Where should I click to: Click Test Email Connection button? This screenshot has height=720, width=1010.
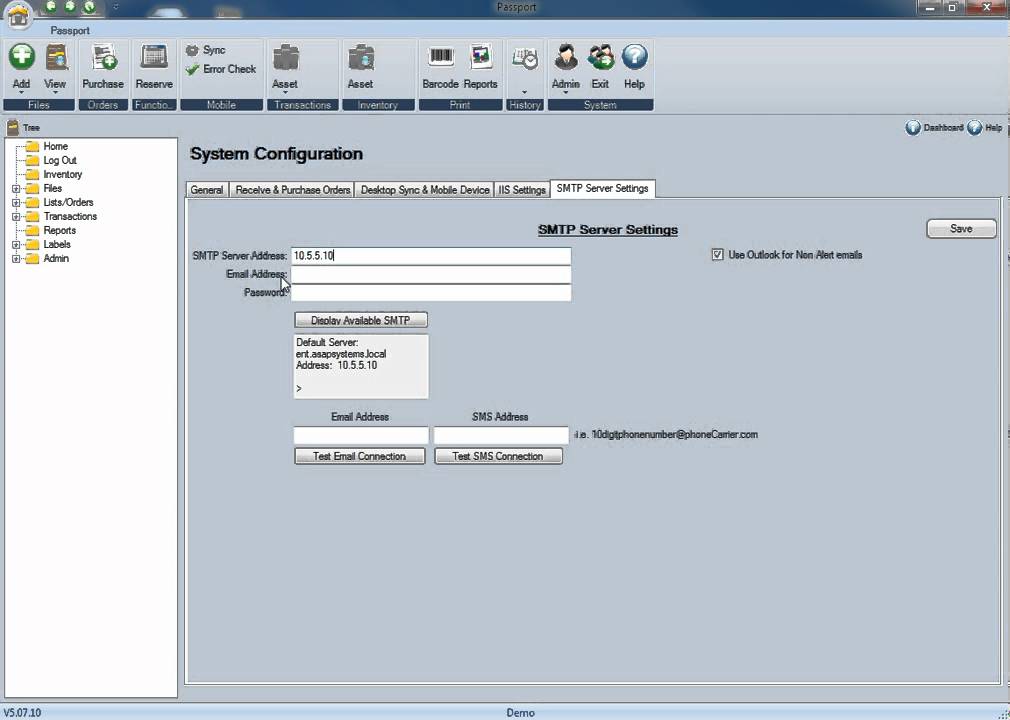pyautogui.click(x=359, y=456)
